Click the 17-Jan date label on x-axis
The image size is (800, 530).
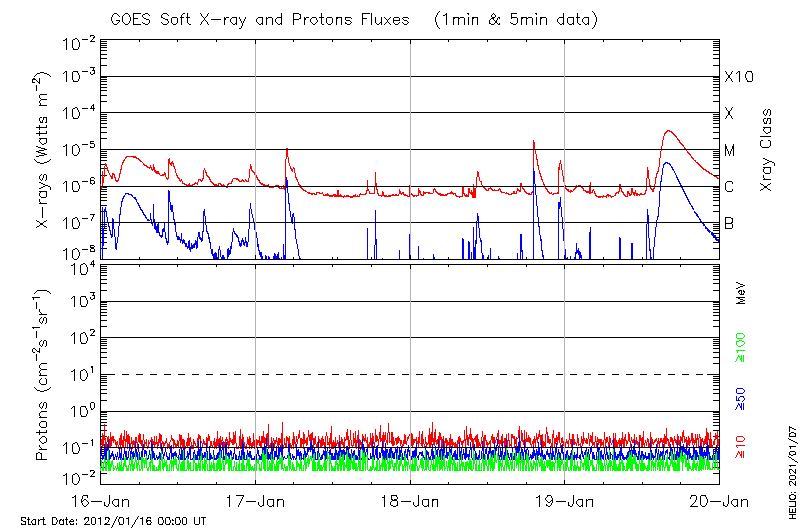pos(256,502)
